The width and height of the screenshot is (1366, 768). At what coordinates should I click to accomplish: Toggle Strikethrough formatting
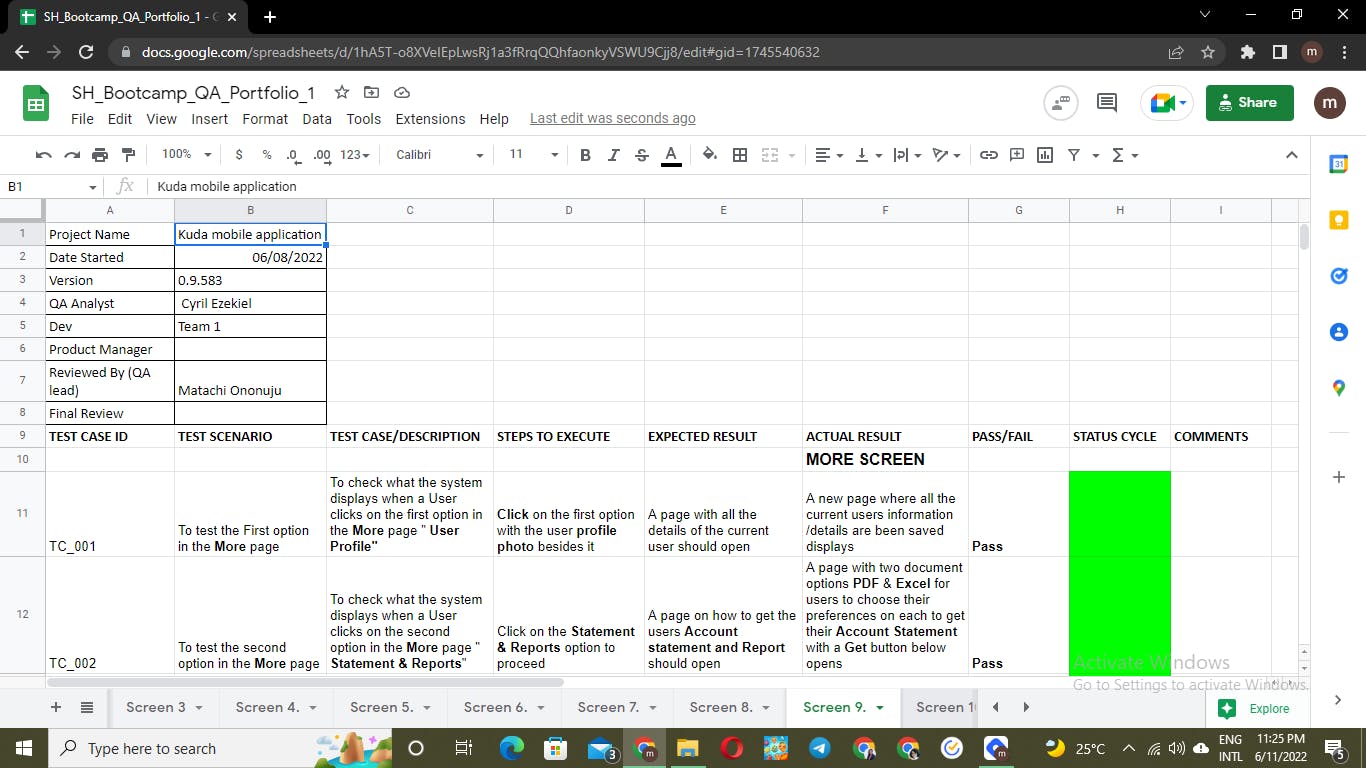coord(642,155)
